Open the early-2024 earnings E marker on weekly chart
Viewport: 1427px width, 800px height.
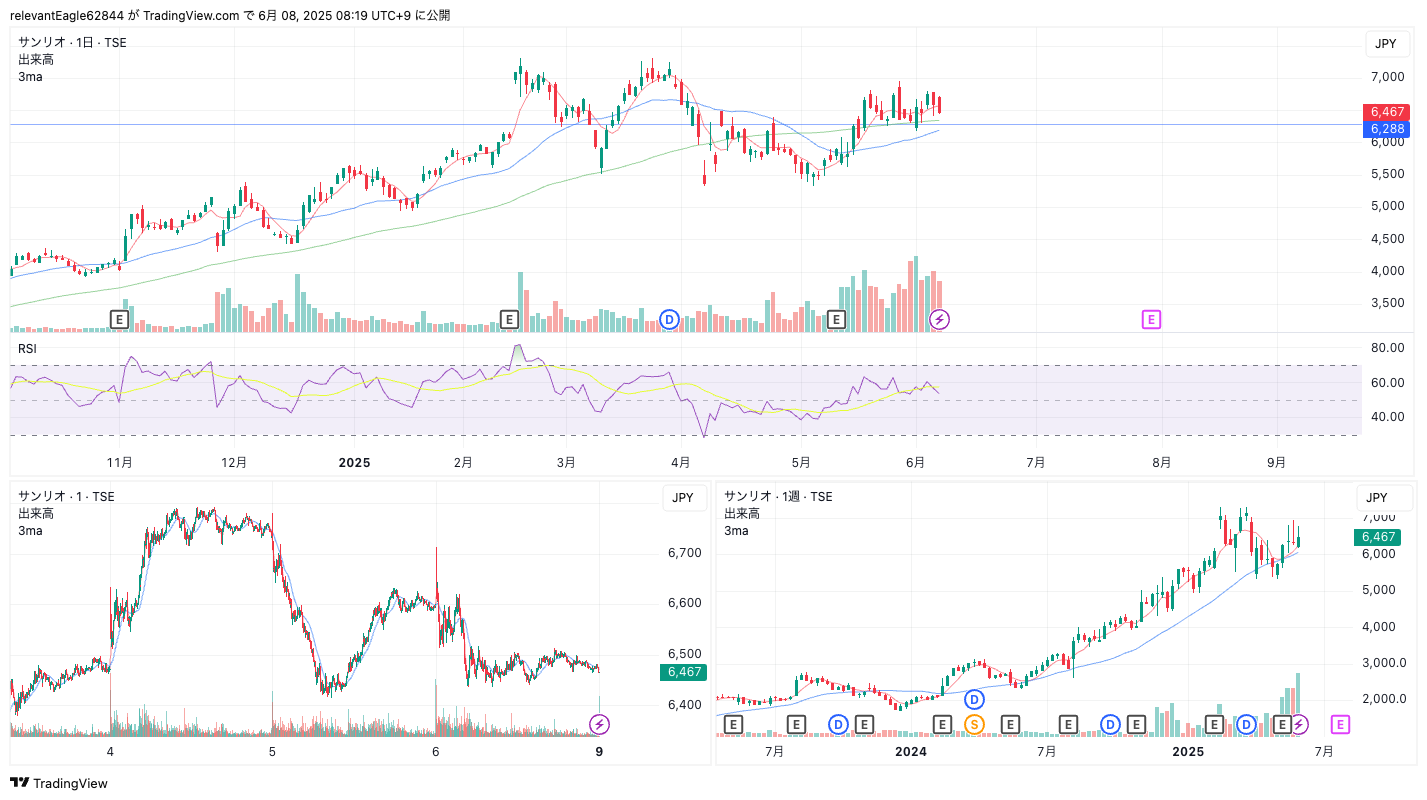tap(942, 724)
